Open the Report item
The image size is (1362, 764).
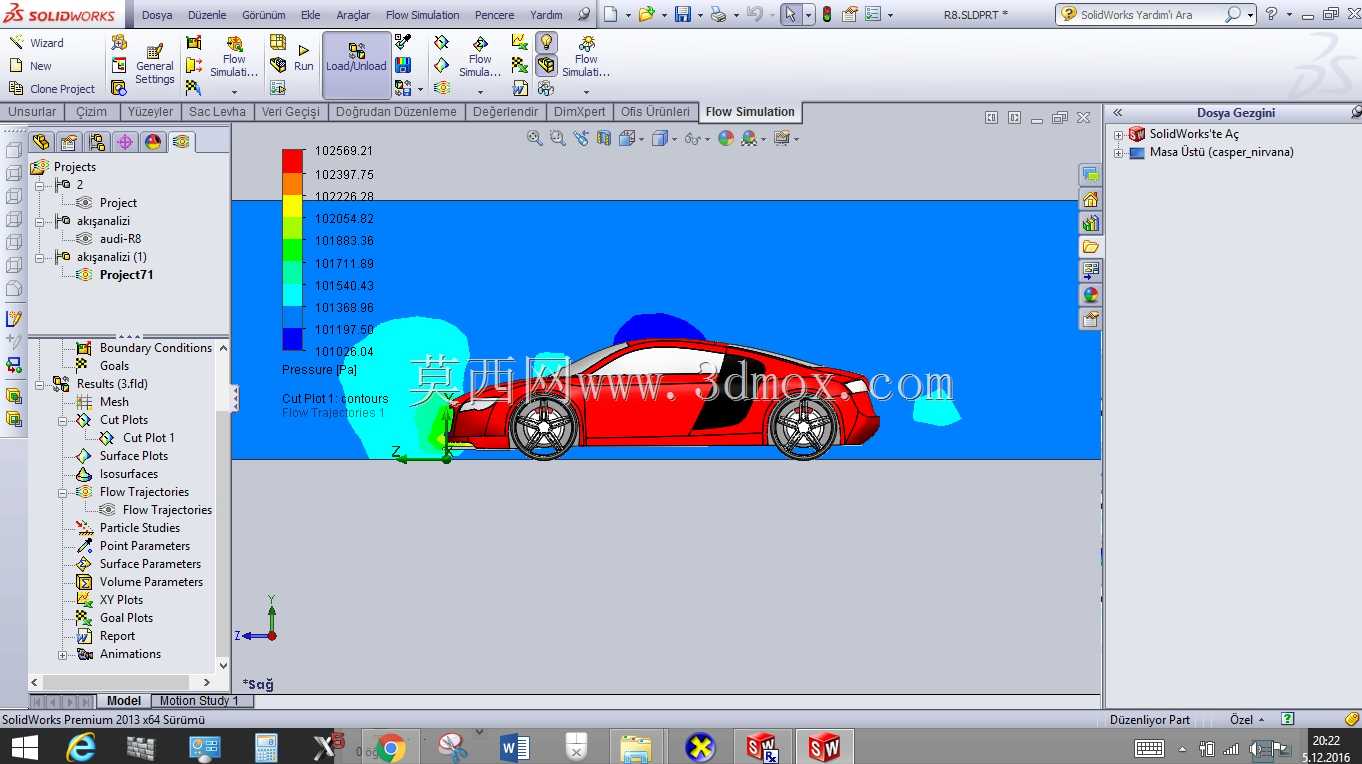[117, 636]
